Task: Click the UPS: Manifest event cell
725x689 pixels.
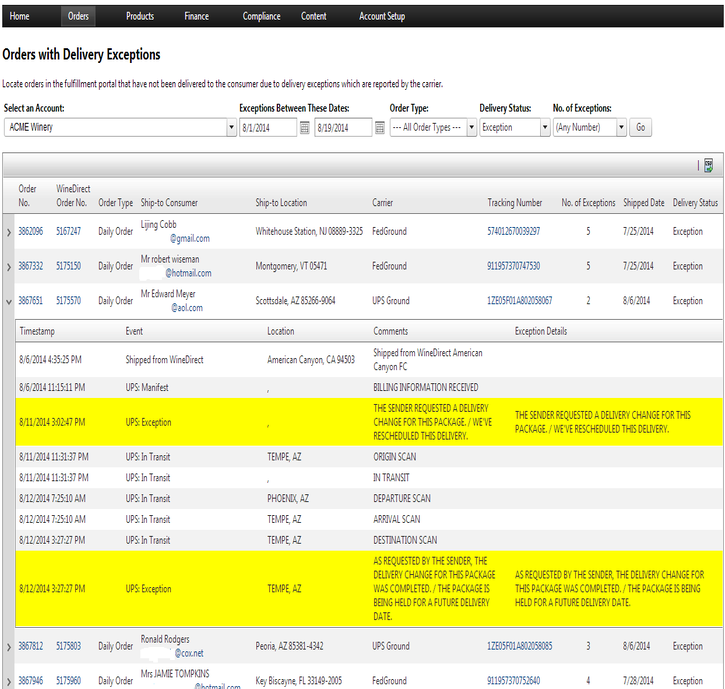Action: (147, 388)
